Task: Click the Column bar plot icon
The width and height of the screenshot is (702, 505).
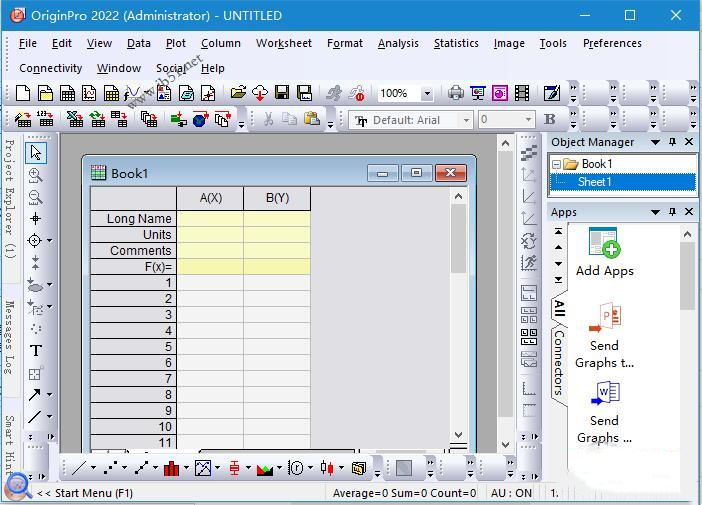Action: coord(171,468)
